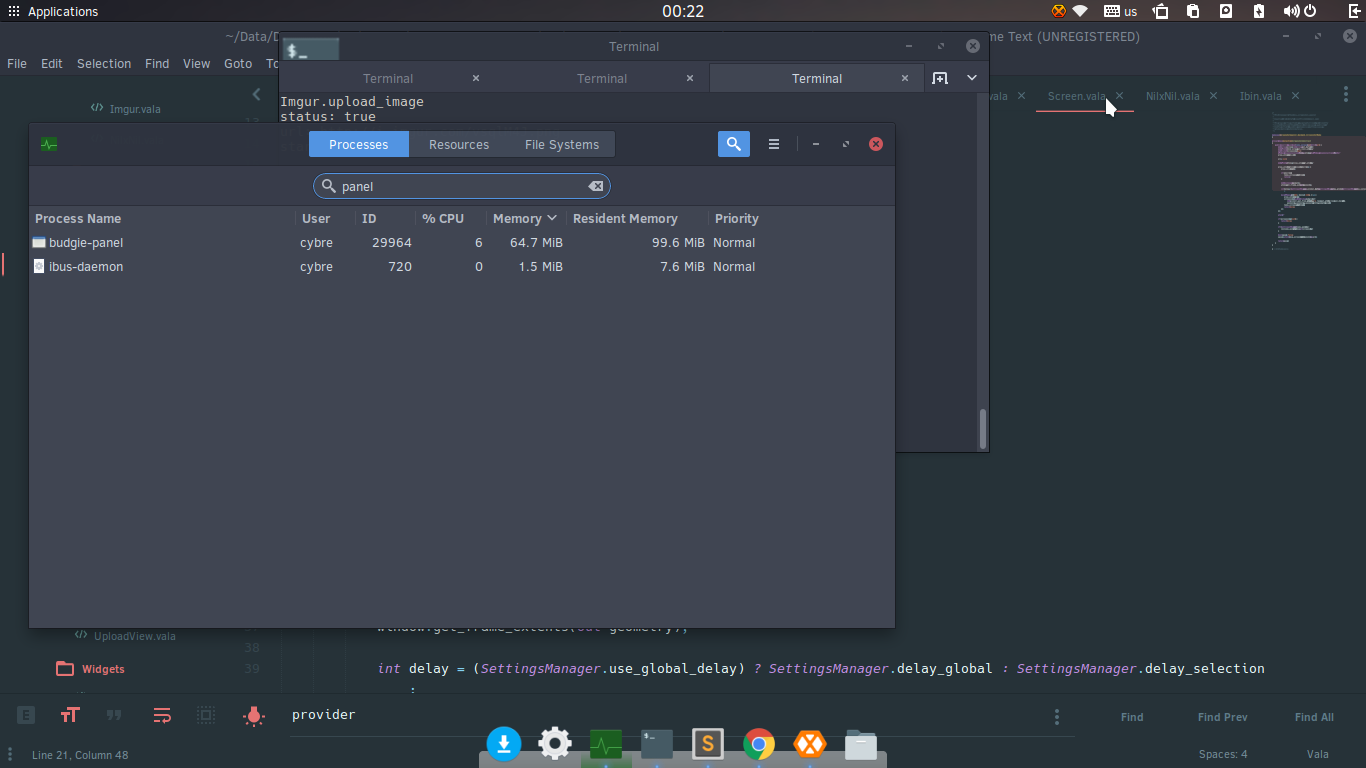
Task: Toggle highlight matches lightbulb icon
Action: [254, 715]
